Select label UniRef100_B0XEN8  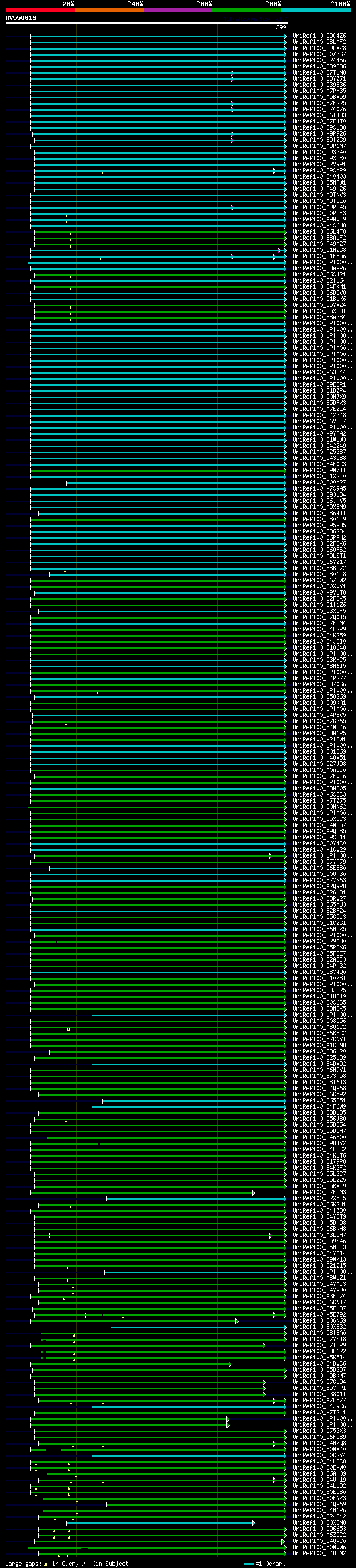(319, 1522)
